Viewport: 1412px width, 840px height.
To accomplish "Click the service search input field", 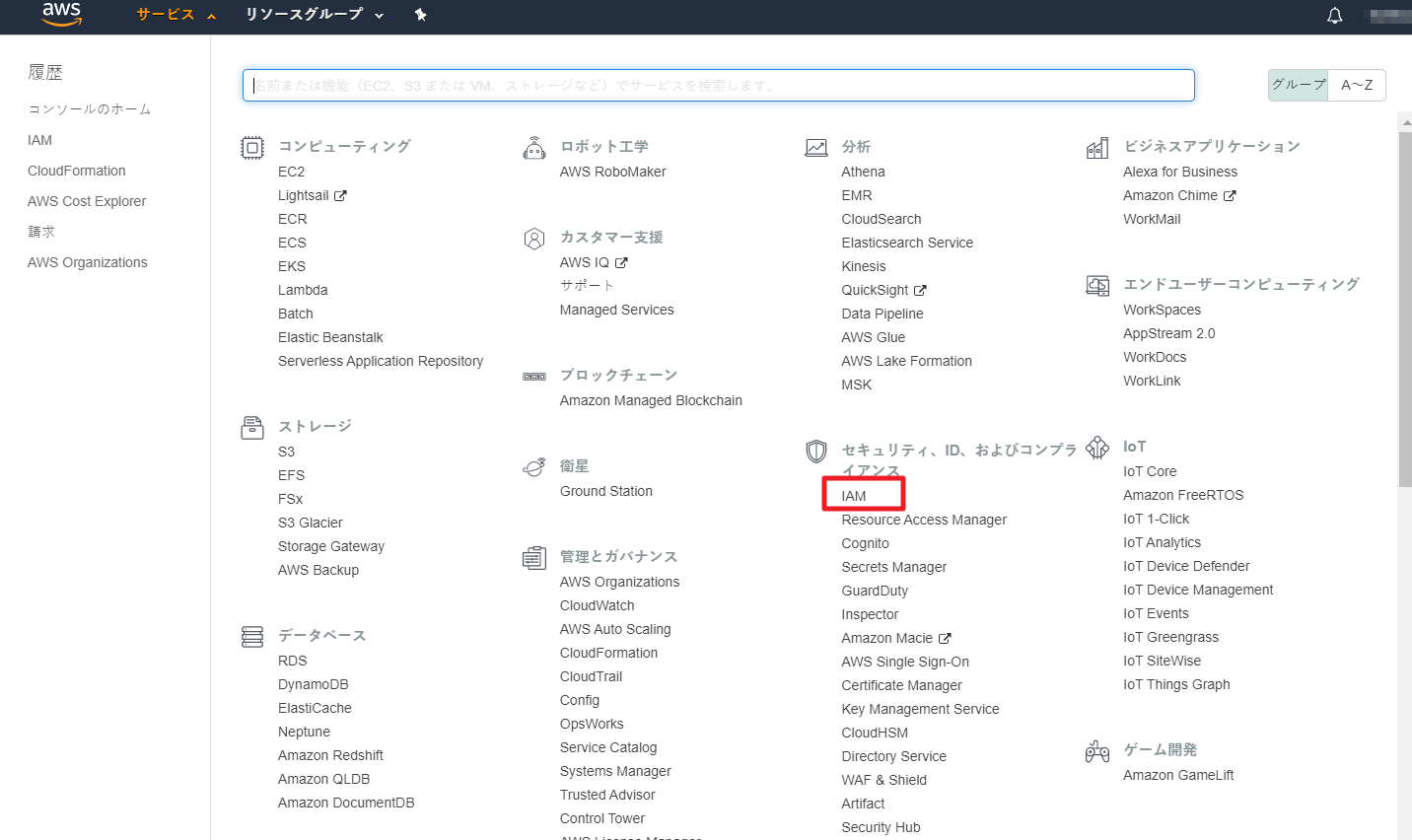I will coord(718,86).
